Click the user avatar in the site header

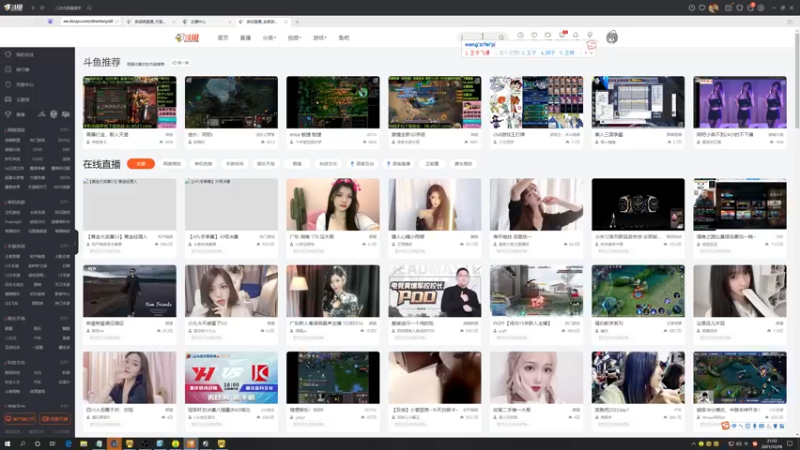click(x=612, y=37)
